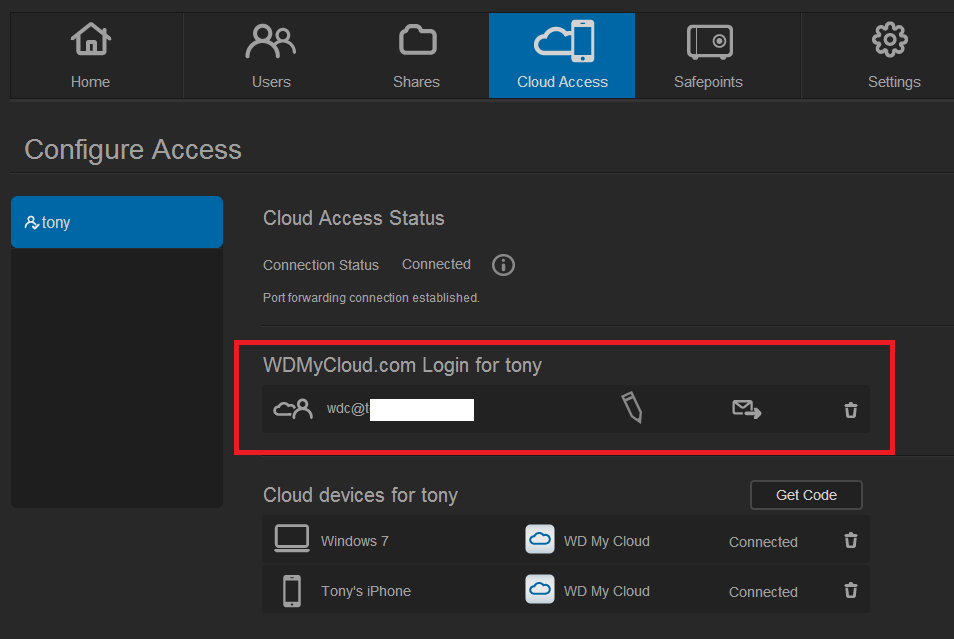Click the Connection Status Connected value
The width and height of the screenshot is (954, 639).
coord(436,264)
